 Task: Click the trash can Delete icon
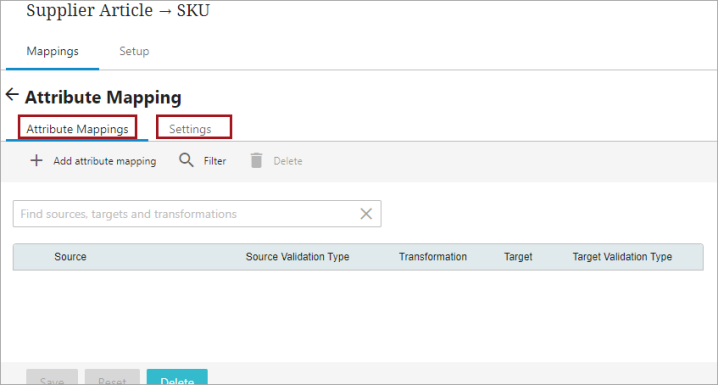coord(256,161)
